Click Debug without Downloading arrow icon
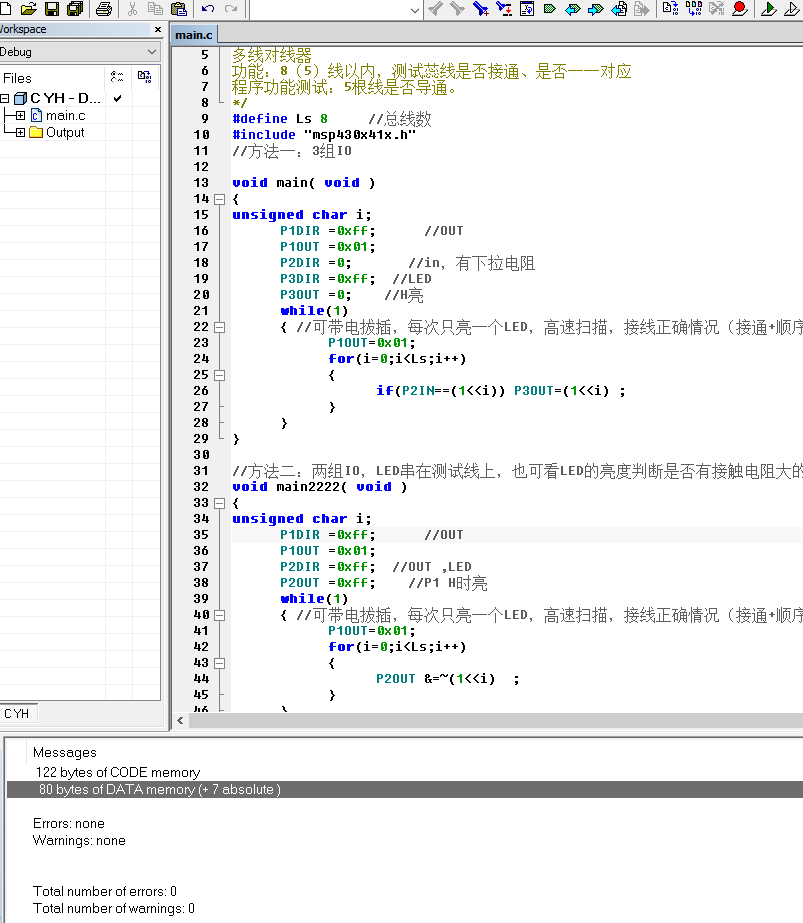 pyautogui.click(x=792, y=8)
